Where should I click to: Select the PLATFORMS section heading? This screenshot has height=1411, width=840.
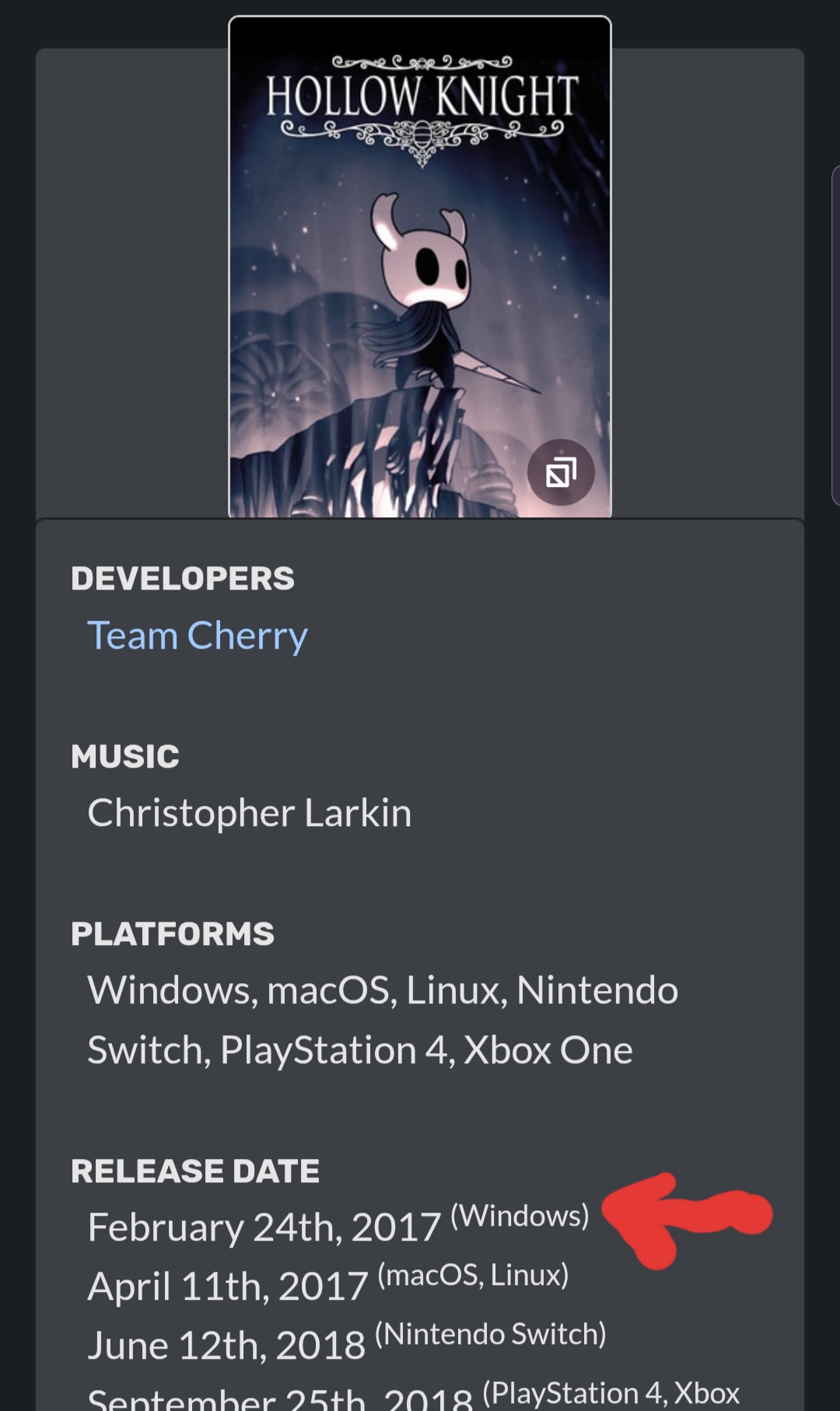[173, 934]
